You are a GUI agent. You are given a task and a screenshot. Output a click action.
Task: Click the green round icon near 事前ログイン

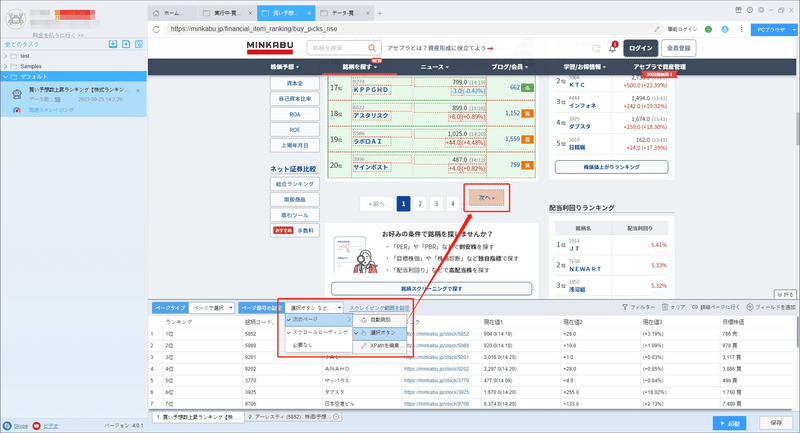point(708,29)
